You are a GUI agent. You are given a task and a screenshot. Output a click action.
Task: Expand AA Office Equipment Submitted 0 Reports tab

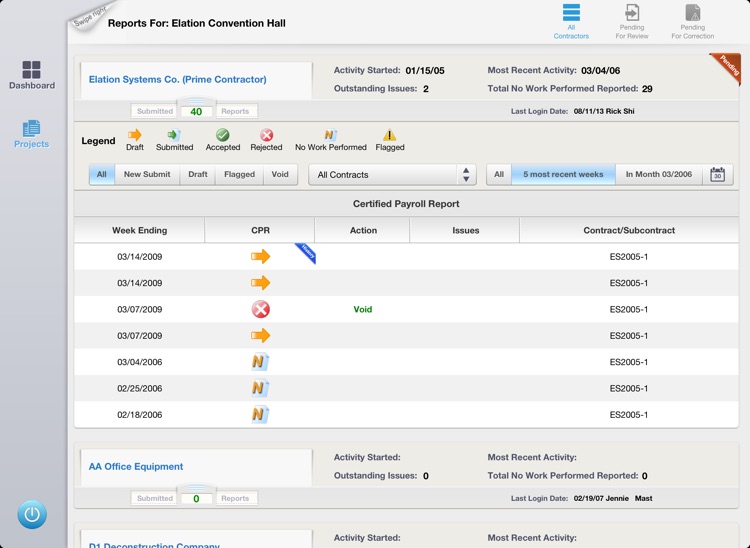[x=196, y=496]
